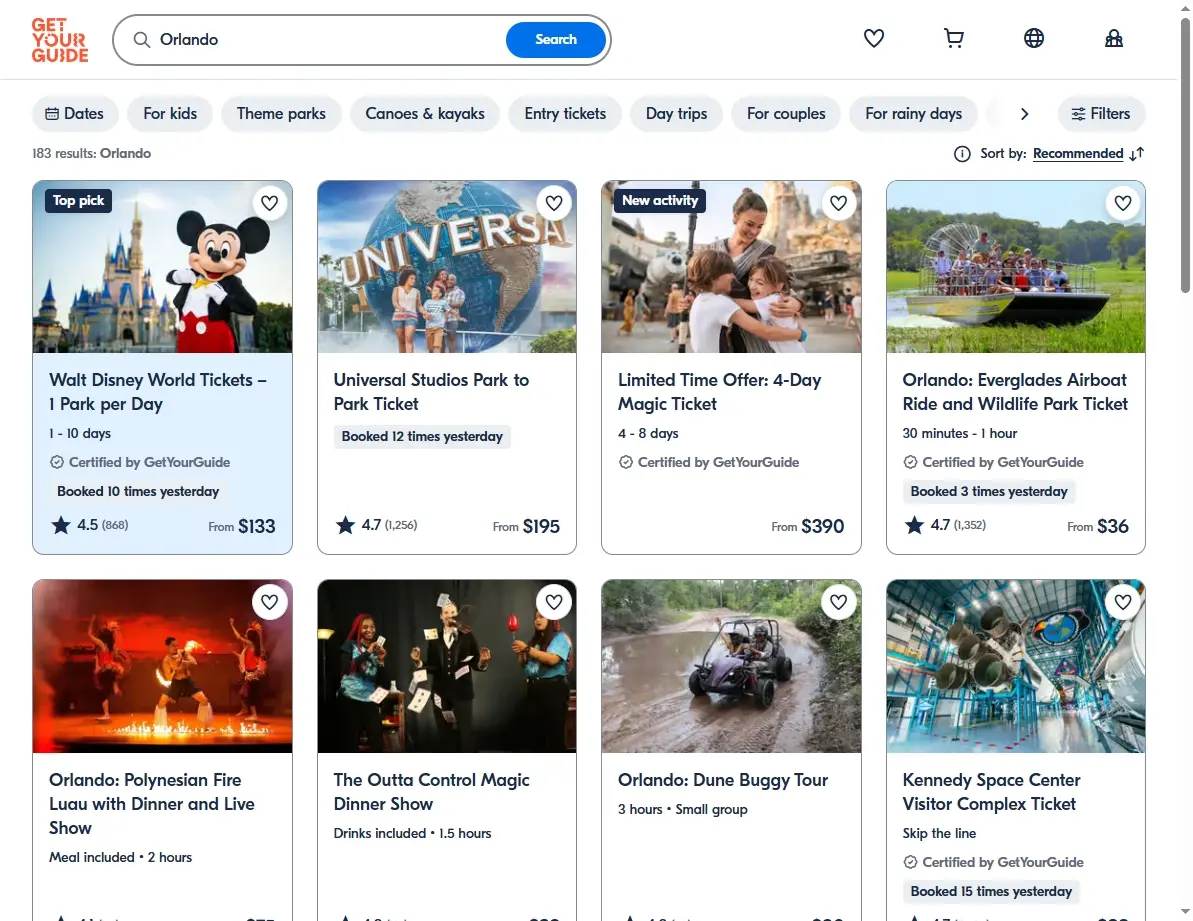
Task: Open Walt Disney World Tickets title link
Action: click(x=157, y=392)
